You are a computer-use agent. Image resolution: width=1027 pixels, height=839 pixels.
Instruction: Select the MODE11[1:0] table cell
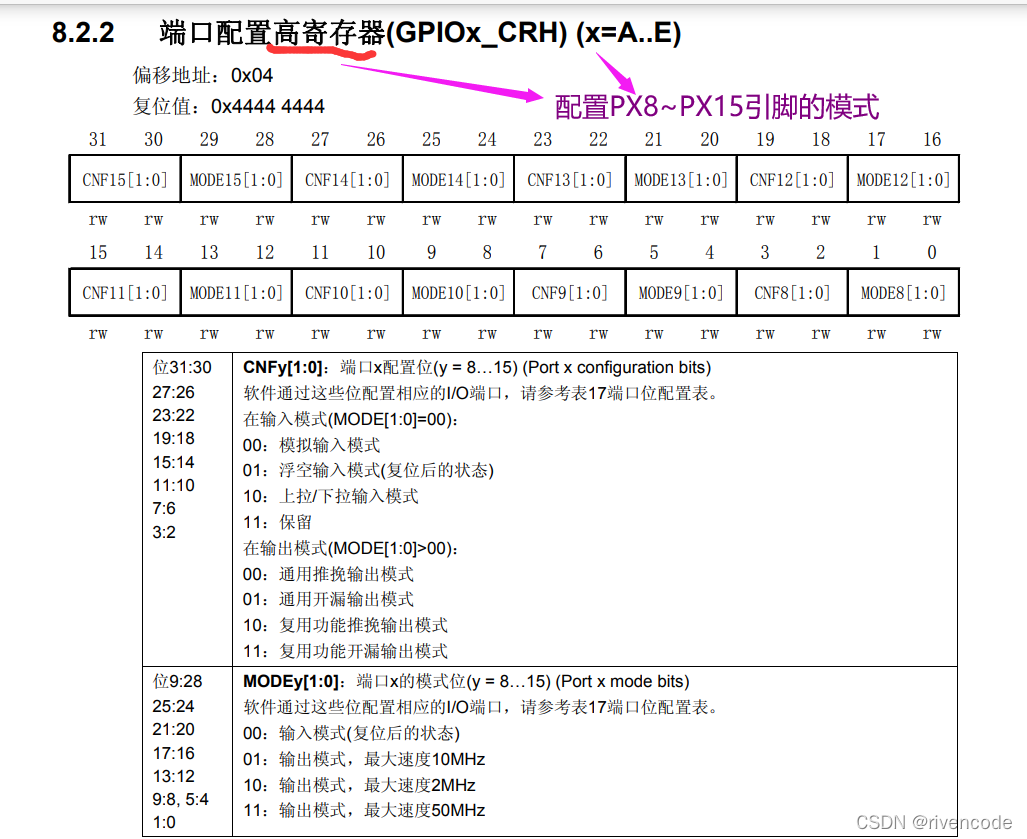coord(235,291)
